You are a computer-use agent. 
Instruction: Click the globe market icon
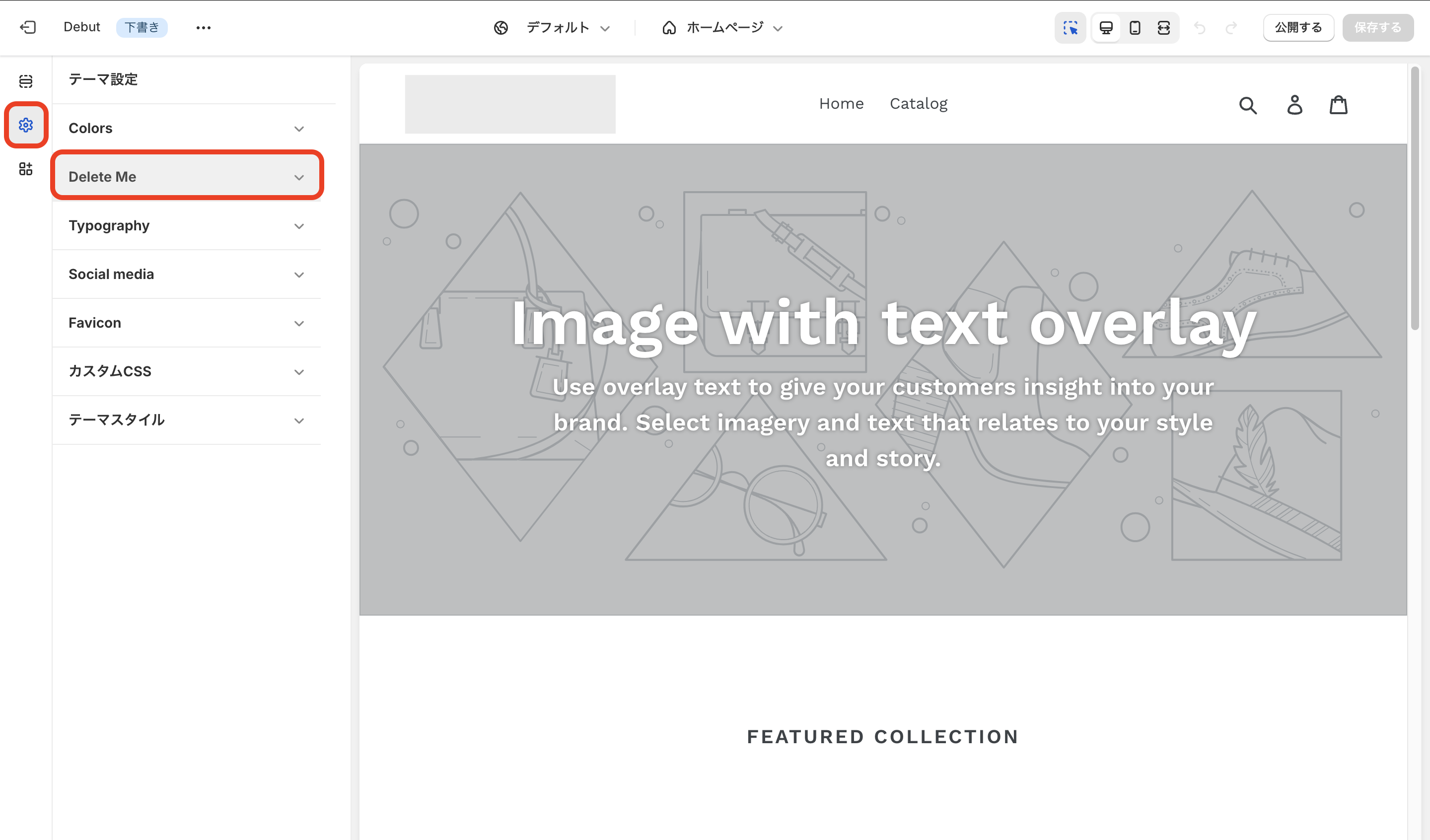pos(500,28)
